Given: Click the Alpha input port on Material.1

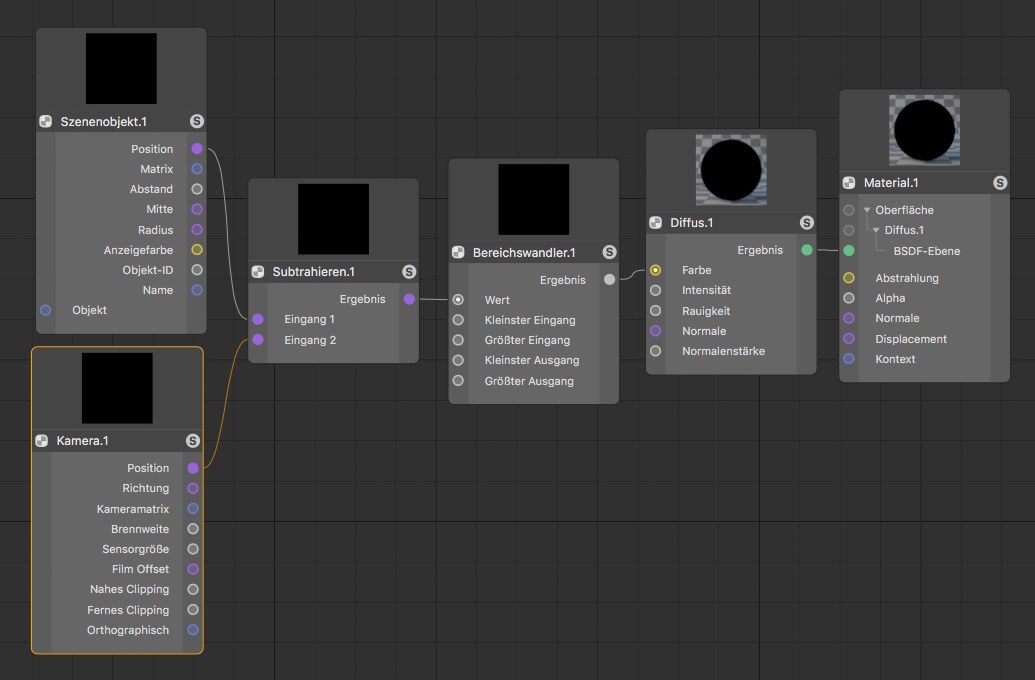Looking at the screenshot, I should click(x=849, y=298).
